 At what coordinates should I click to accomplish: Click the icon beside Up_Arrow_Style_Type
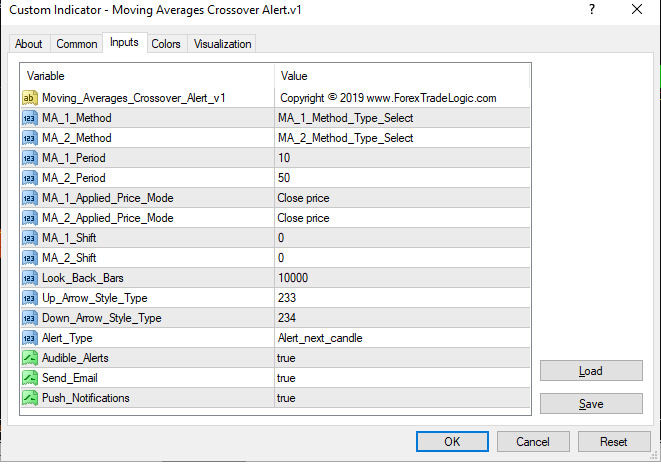[30, 298]
